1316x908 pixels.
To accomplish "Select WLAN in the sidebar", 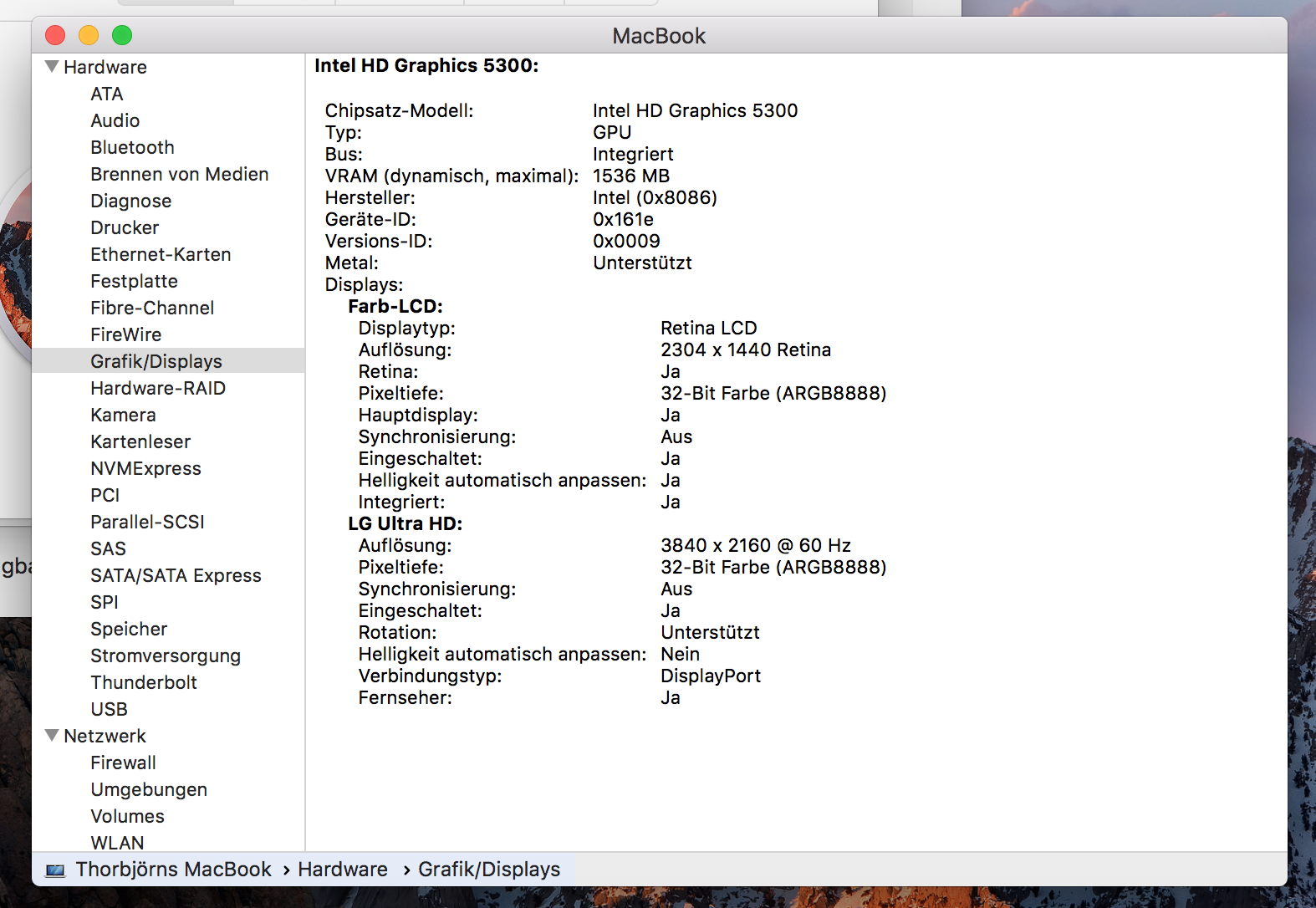I will point(118,842).
